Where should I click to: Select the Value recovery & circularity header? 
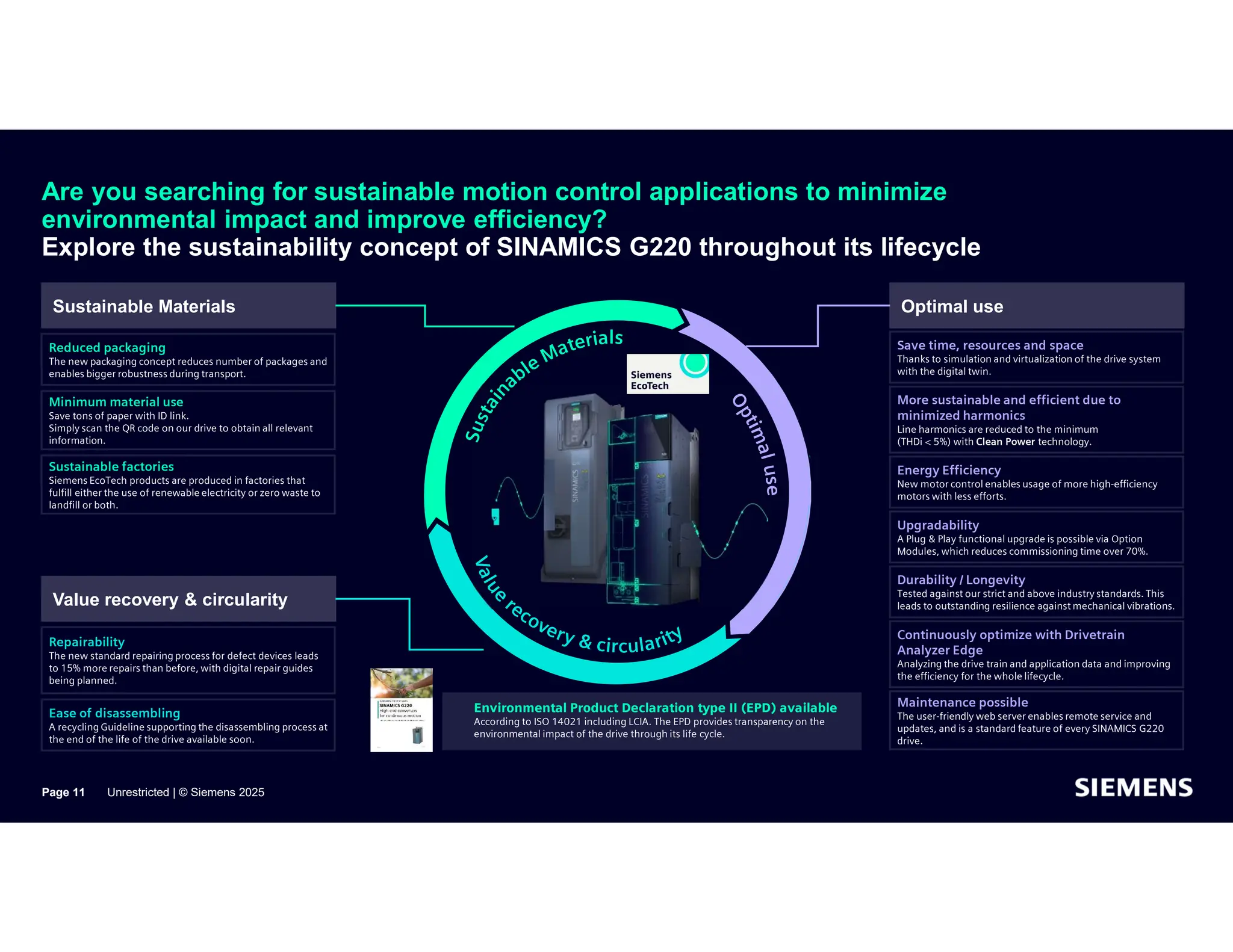188,599
